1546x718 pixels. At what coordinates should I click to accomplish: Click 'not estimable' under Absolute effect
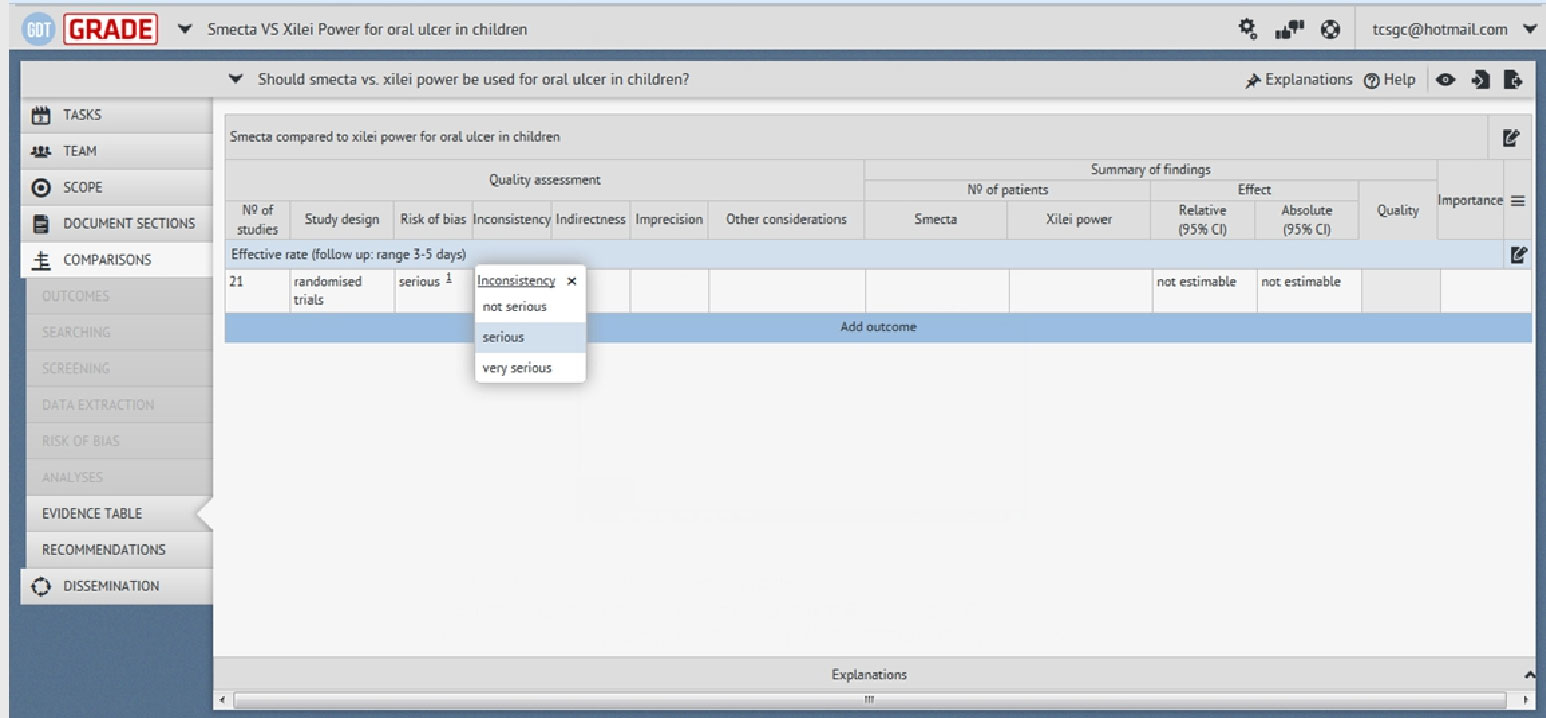pos(1300,282)
